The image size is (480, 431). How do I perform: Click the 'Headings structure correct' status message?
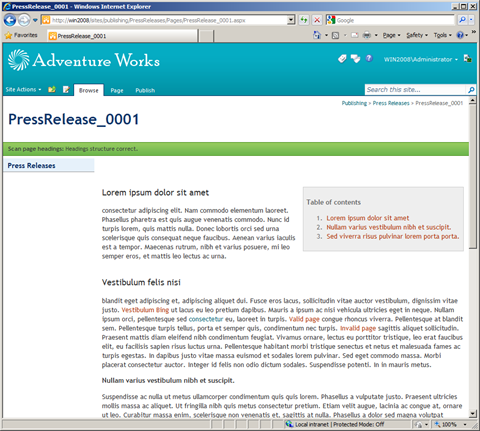(x=102, y=149)
